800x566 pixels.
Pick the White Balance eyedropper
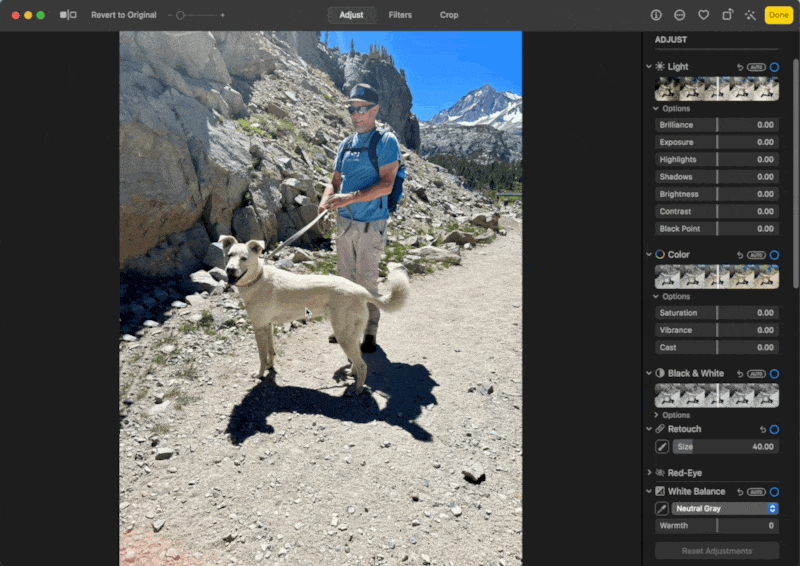point(662,508)
